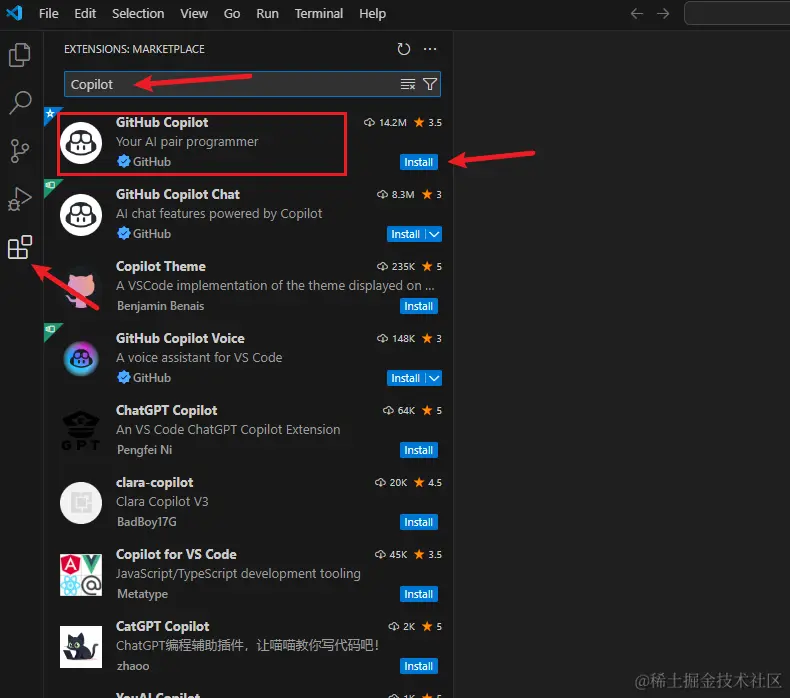Click the Copilot Theme extension logo
Image resolution: width=790 pixels, height=698 pixels.
click(81, 287)
